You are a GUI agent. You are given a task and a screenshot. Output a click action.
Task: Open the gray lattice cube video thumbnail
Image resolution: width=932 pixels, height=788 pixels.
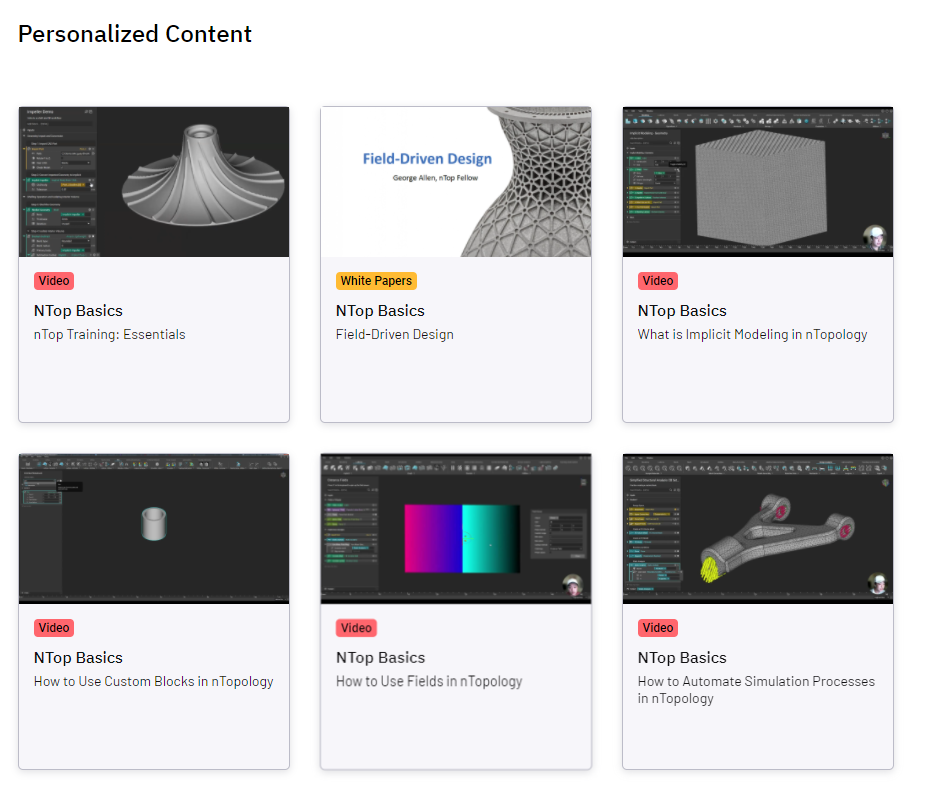point(758,182)
